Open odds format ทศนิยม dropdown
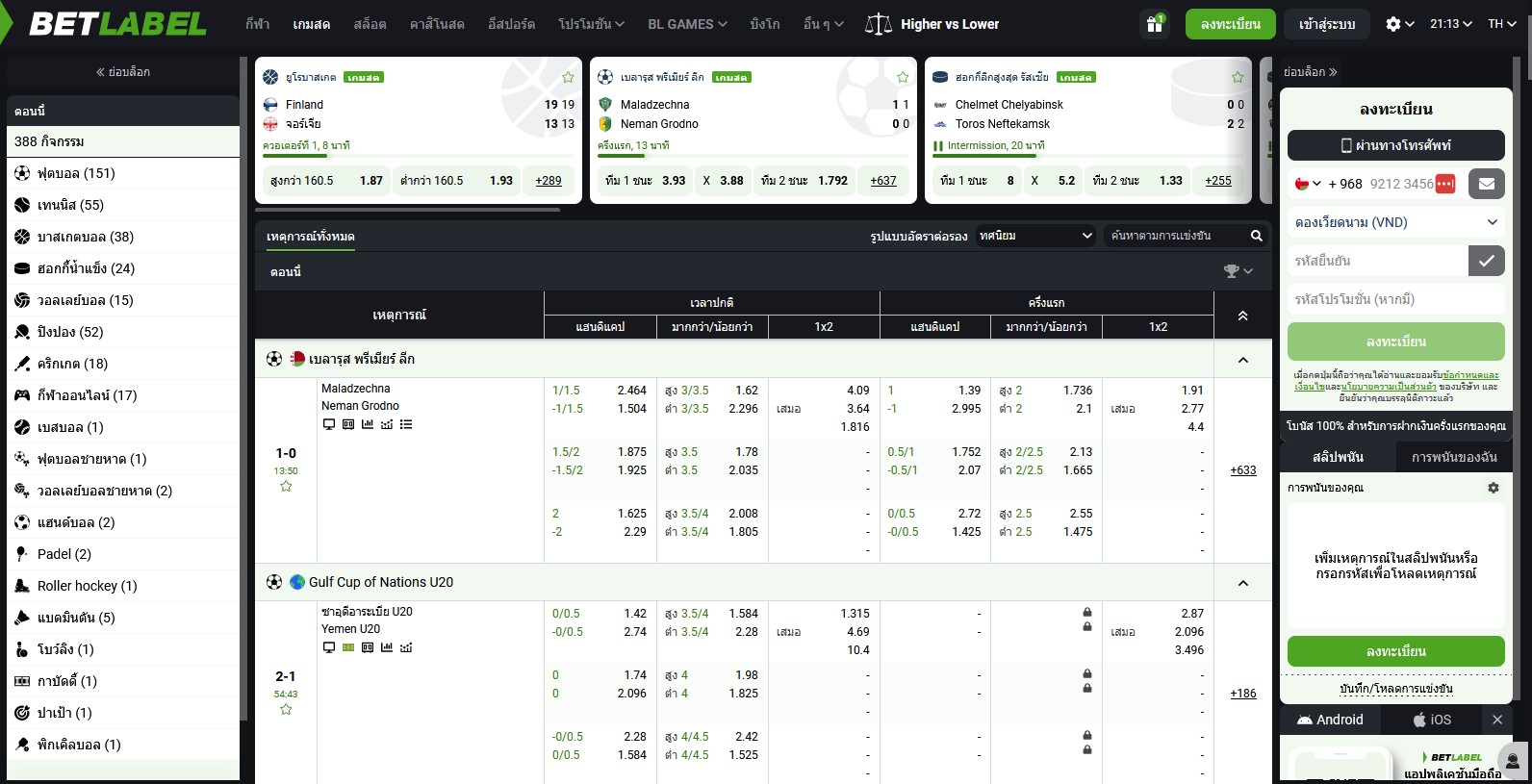Viewport: 1532px width, 784px height. click(x=1035, y=236)
